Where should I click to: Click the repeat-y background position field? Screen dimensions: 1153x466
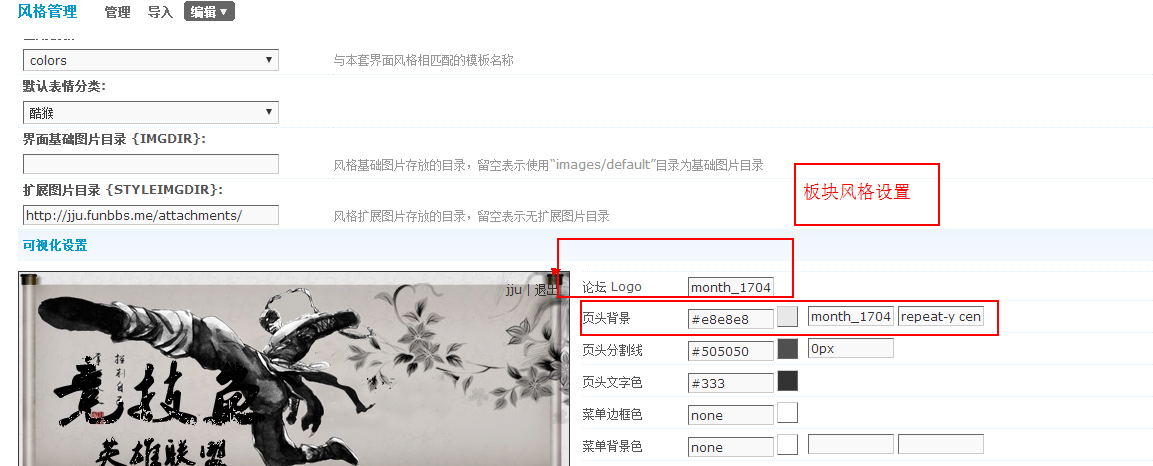pos(940,317)
